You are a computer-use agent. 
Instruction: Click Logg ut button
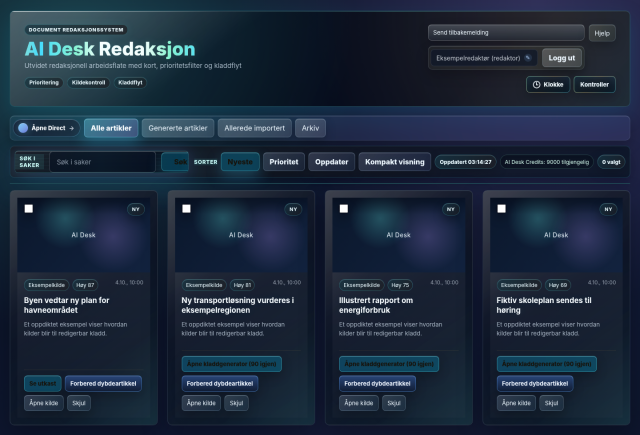click(x=562, y=58)
